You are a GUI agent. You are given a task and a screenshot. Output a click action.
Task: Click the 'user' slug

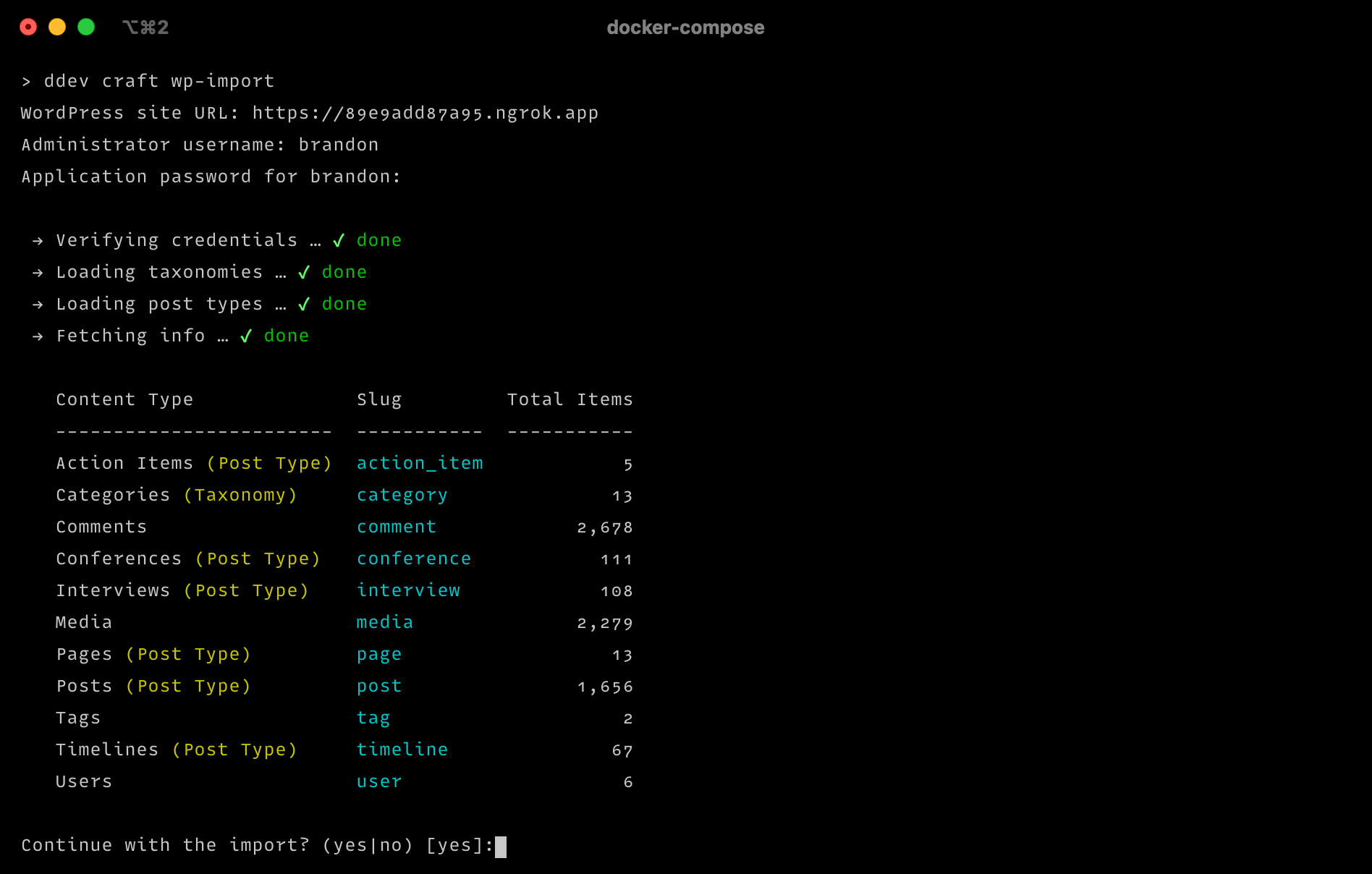pos(379,781)
